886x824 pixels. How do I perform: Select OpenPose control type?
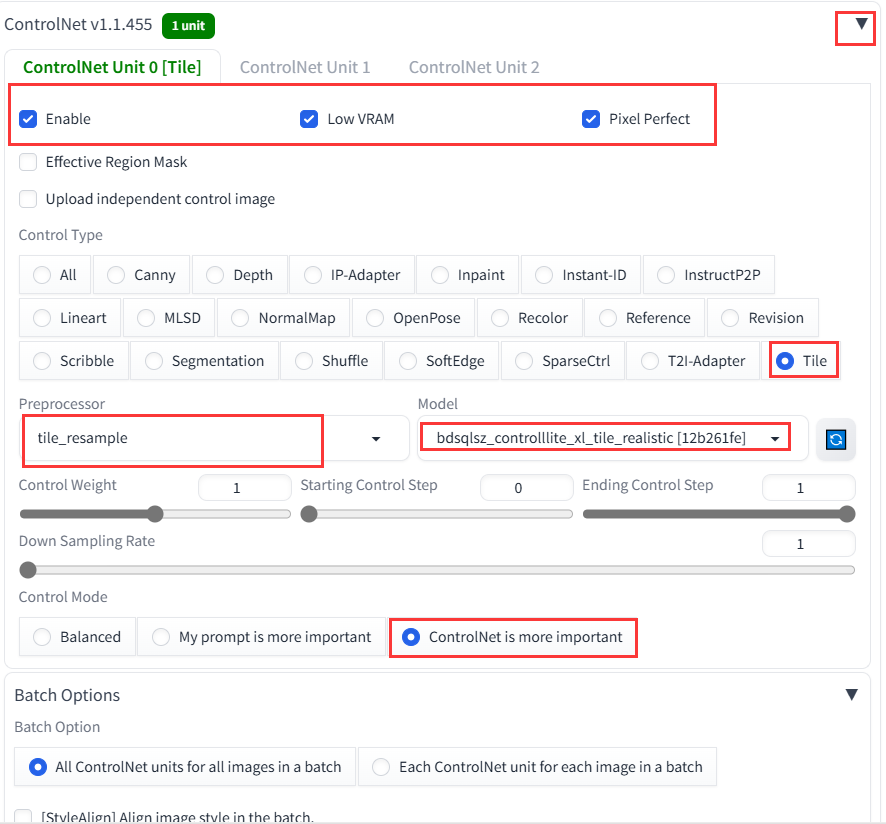(413, 318)
